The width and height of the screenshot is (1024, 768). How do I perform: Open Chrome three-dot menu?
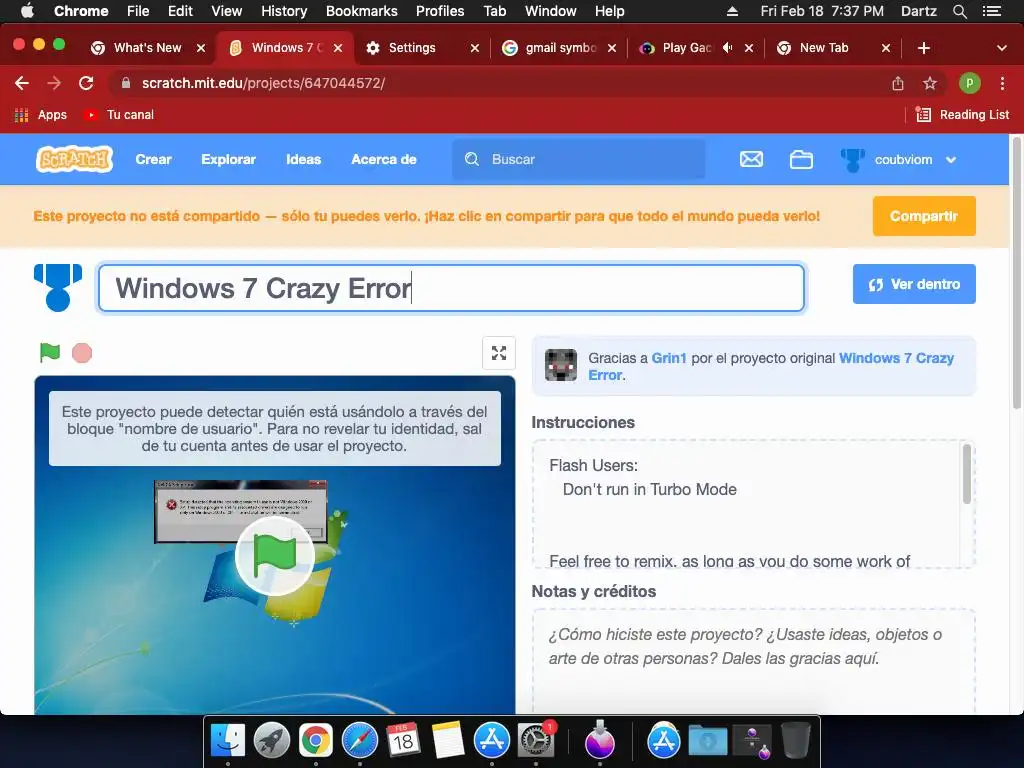[1002, 83]
